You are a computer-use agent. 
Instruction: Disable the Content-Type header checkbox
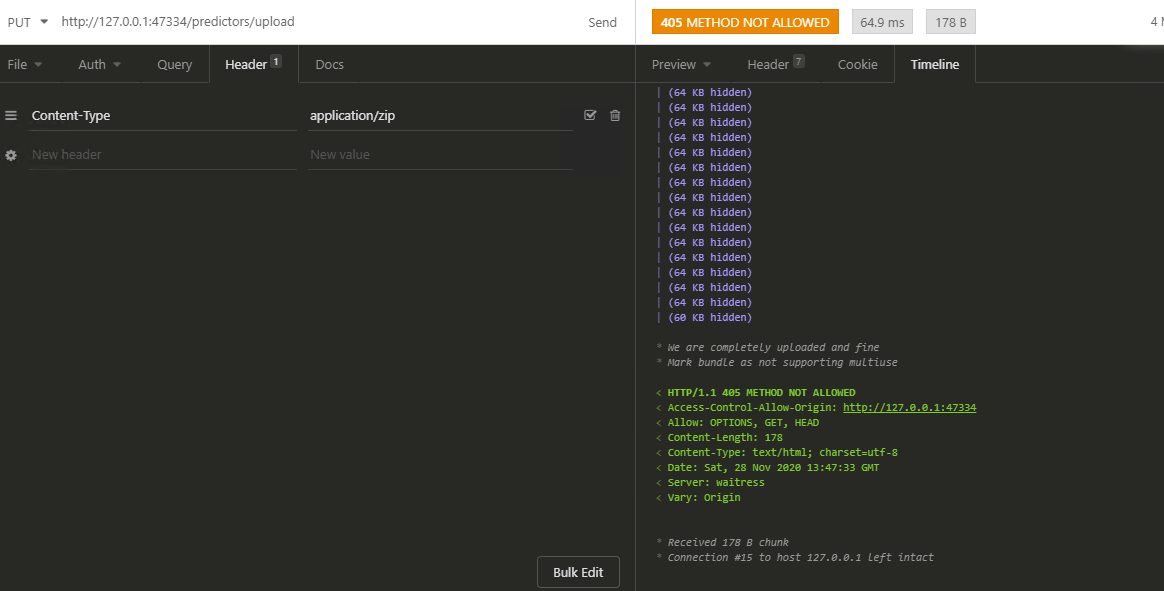pos(590,115)
